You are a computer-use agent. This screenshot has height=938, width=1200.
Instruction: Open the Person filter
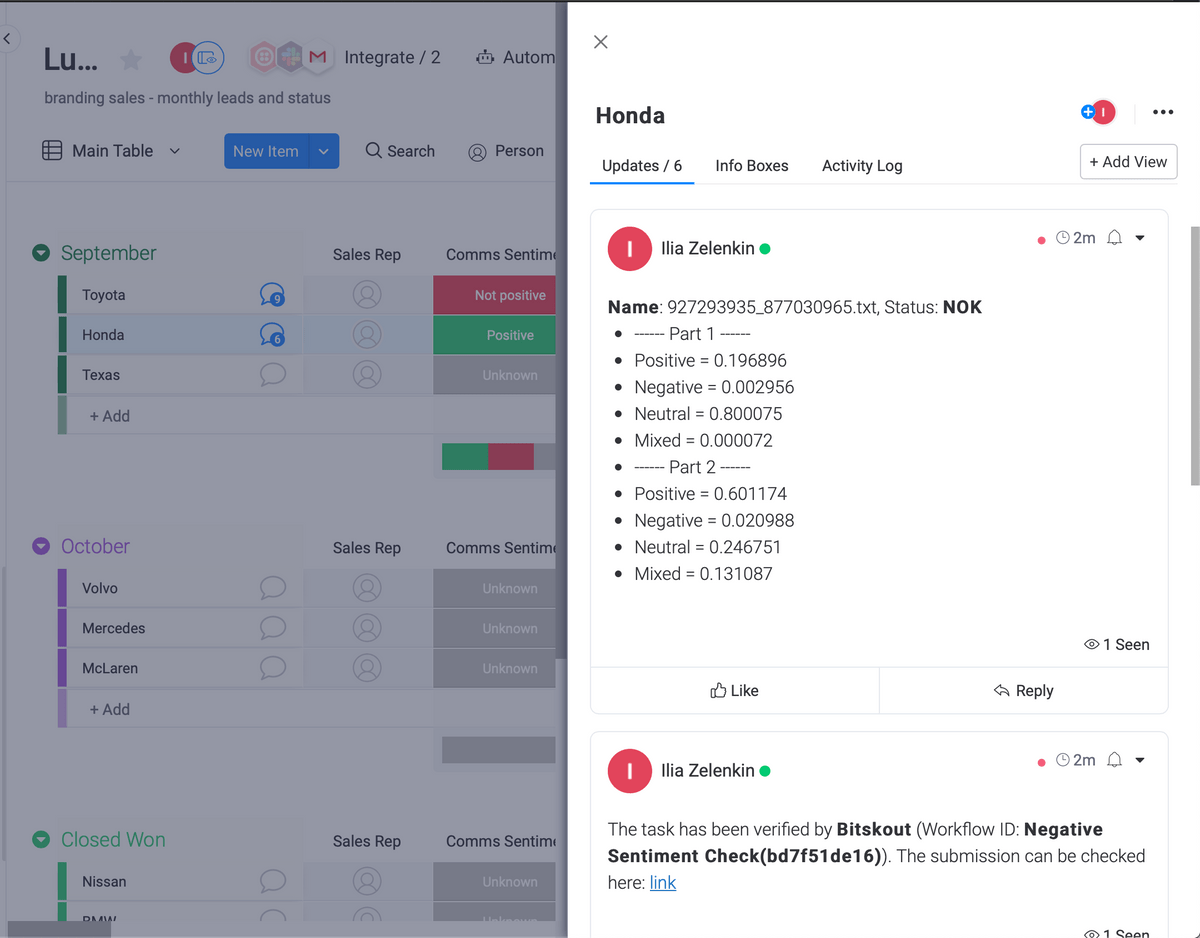(x=506, y=151)
